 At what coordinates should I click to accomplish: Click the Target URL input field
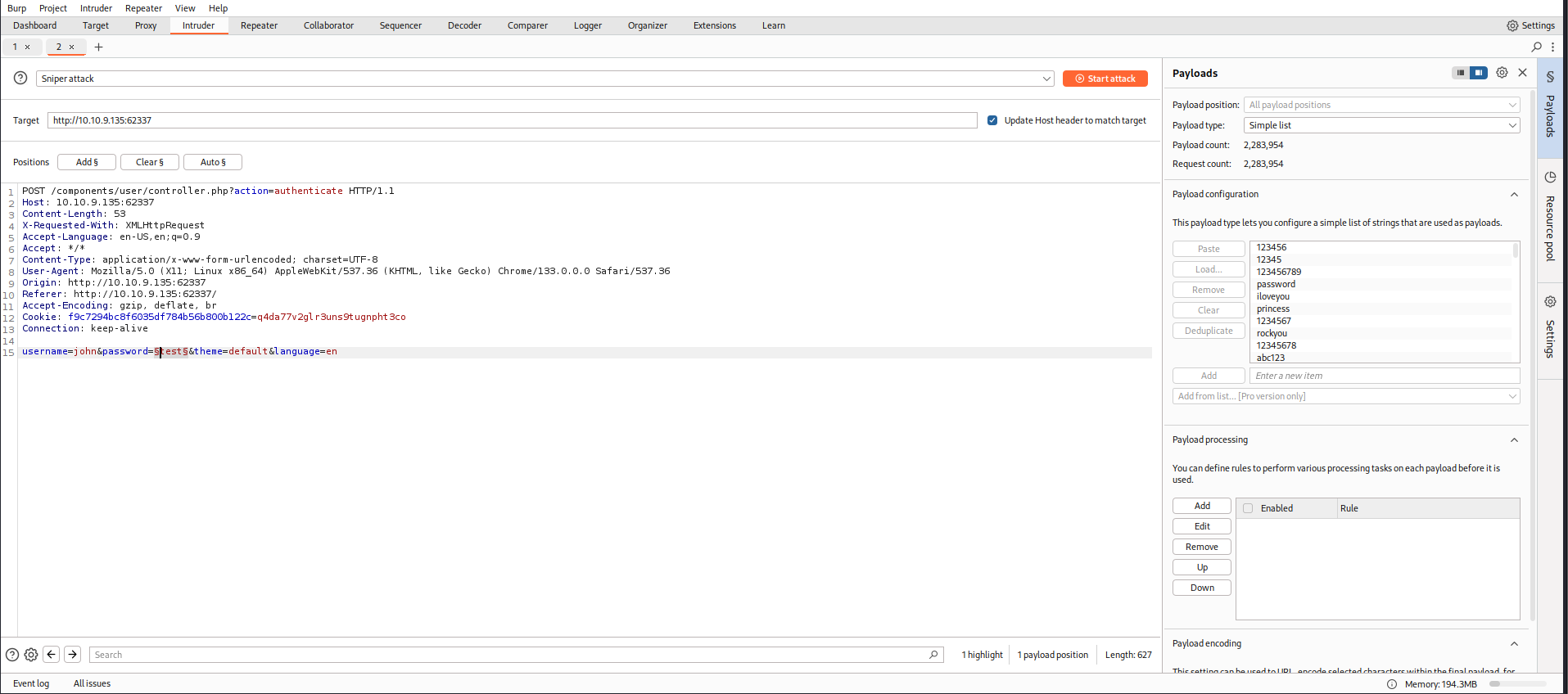513,120
